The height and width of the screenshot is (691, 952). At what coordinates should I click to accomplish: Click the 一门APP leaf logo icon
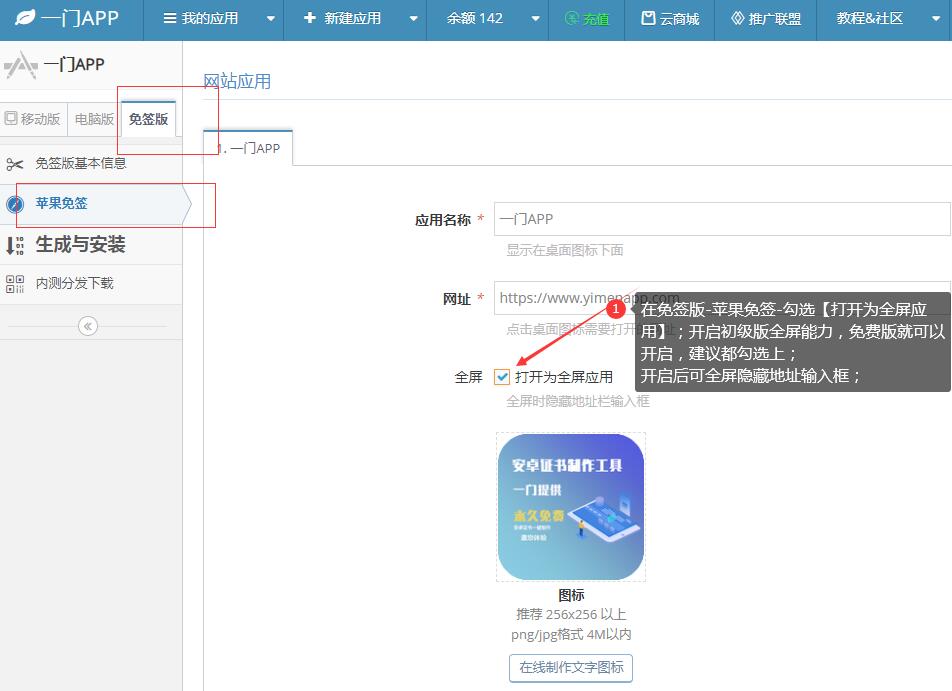25,18
